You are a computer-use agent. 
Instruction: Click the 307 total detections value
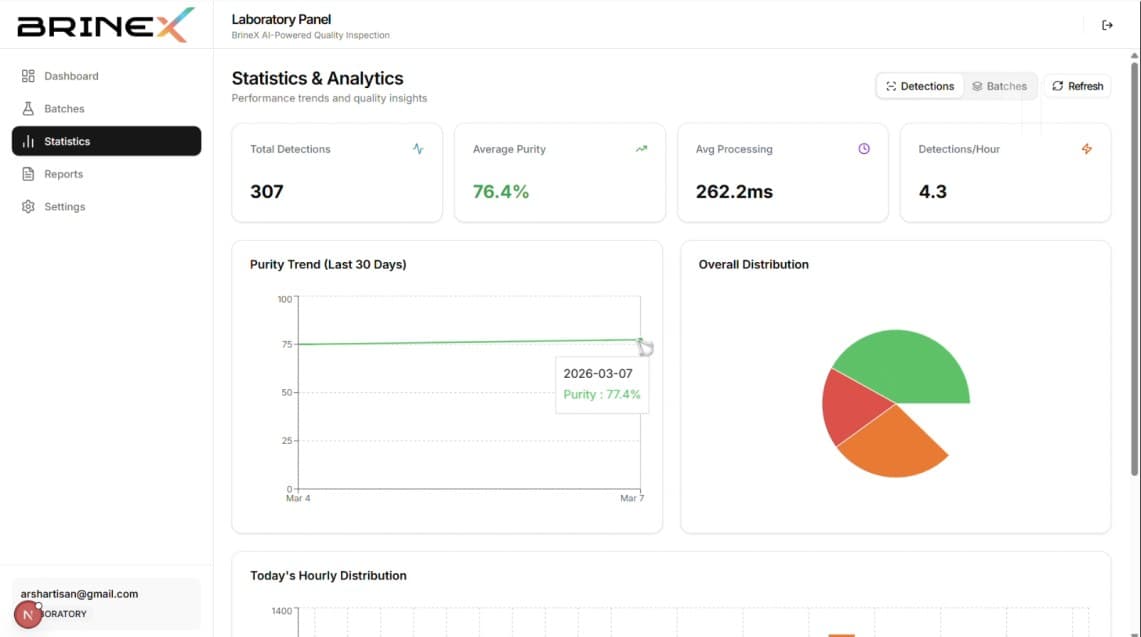[x=266, y=191]
